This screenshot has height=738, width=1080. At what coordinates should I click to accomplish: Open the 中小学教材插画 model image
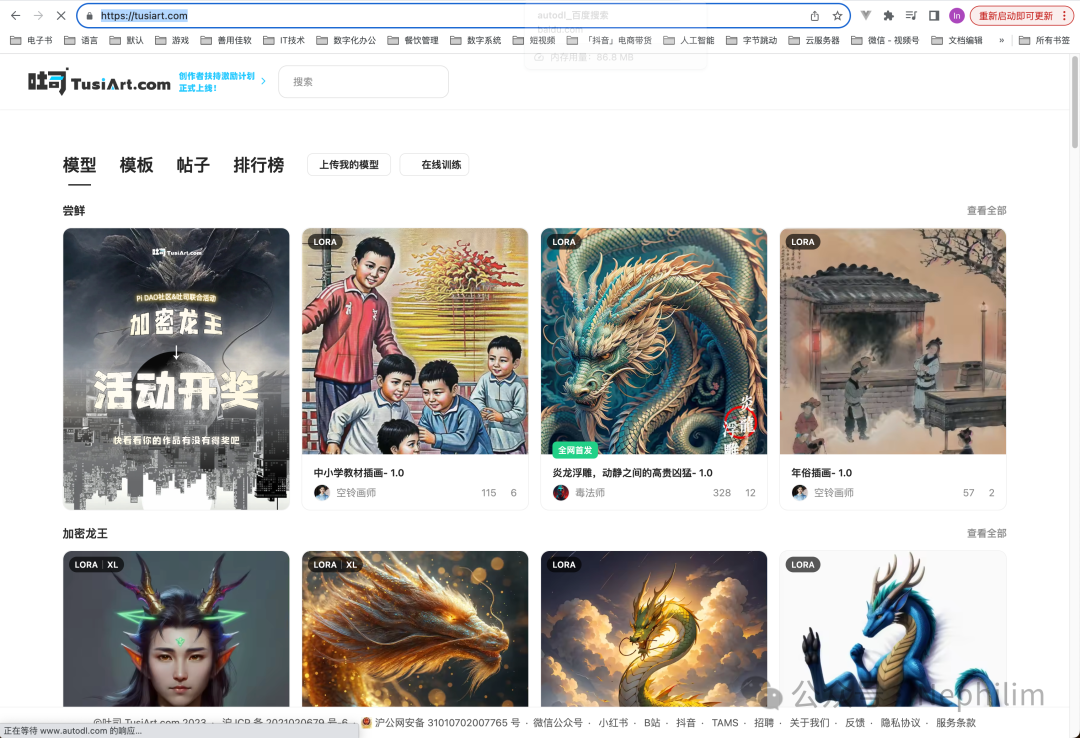click(415, 341)
